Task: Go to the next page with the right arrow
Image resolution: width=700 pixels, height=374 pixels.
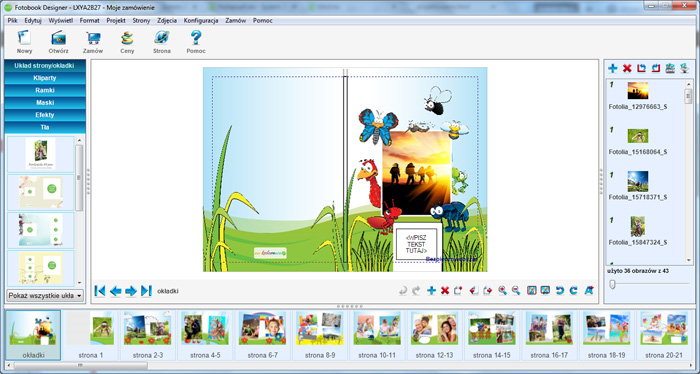Action: [x=131, y=291]
